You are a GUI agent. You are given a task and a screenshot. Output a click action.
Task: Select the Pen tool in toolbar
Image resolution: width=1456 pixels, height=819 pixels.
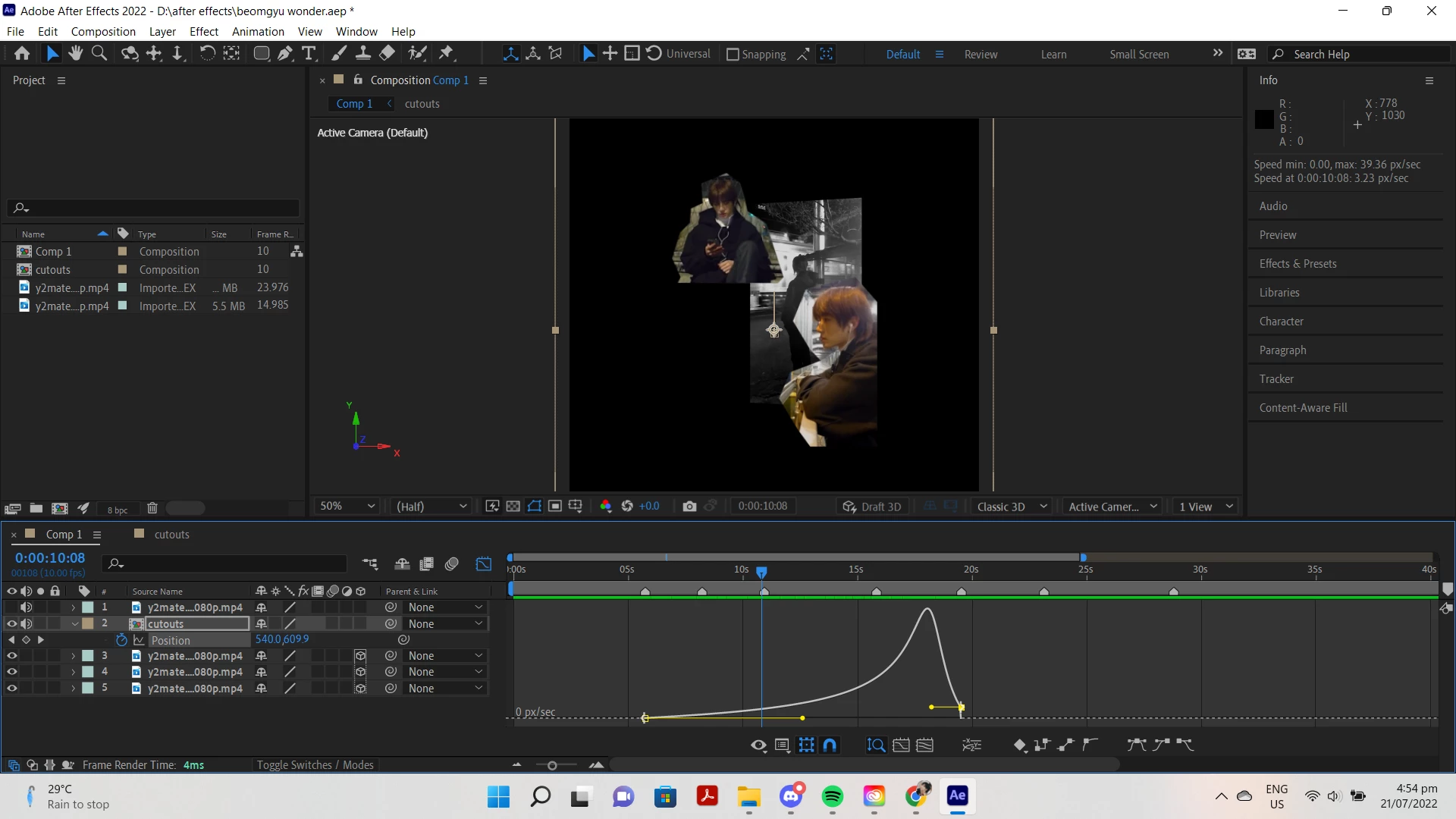[285, 54]
